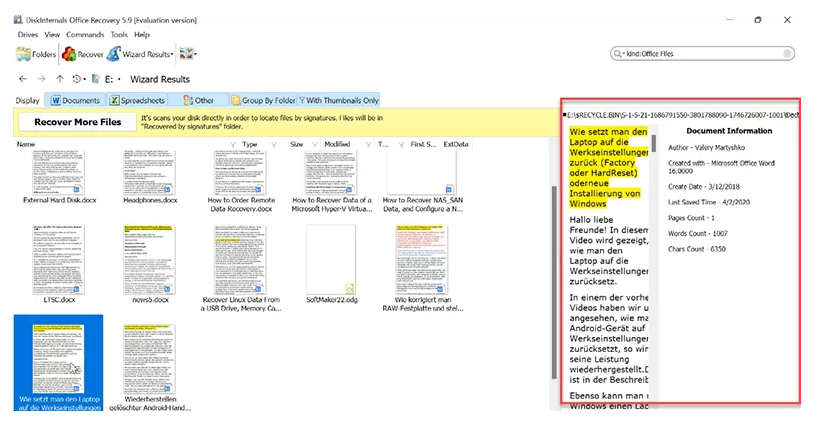831x424 pixels.
Task: Click filter funnel icon in Type column header
Action: coord(274,144)
